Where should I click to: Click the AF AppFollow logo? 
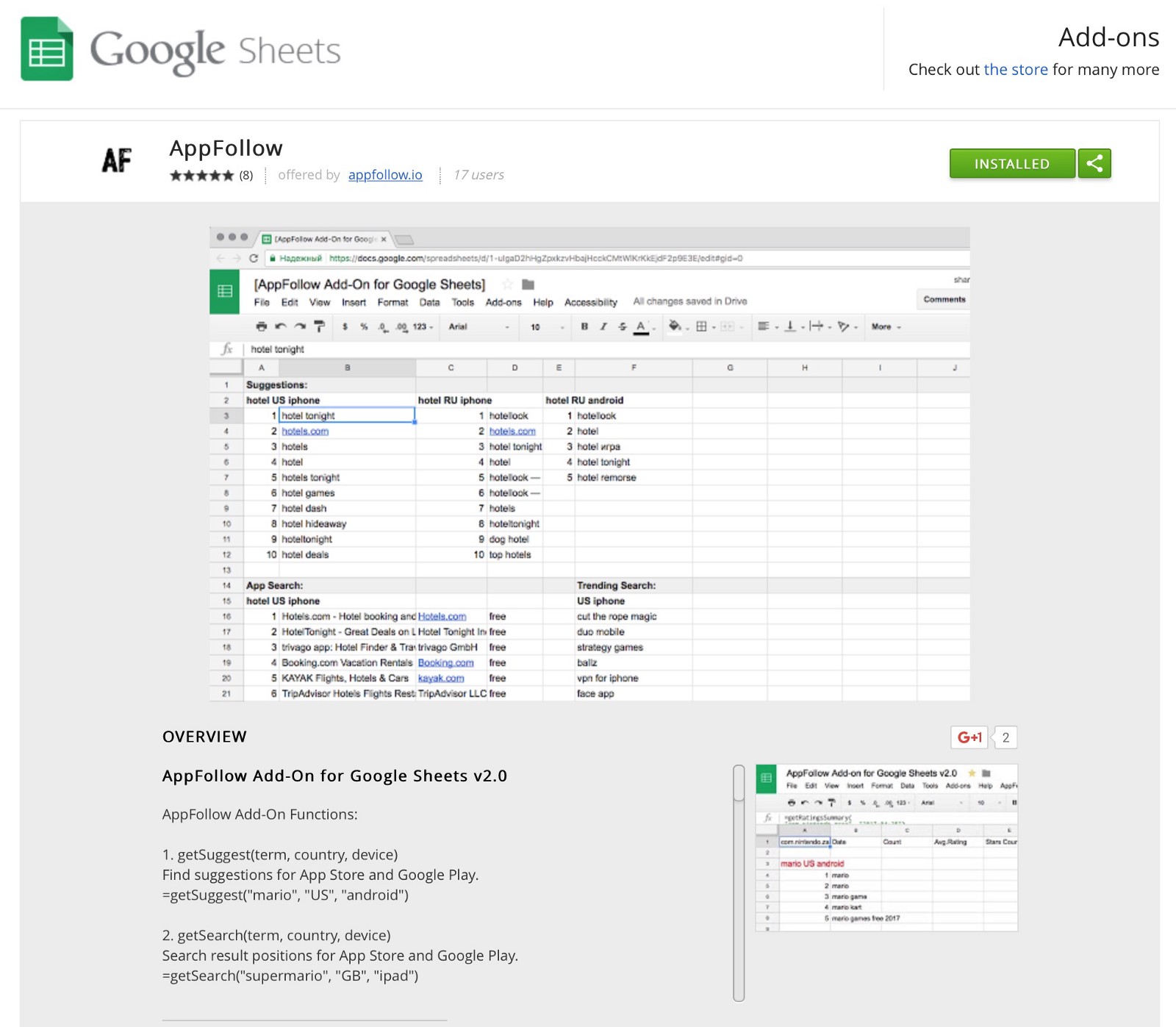coord(117,160)
